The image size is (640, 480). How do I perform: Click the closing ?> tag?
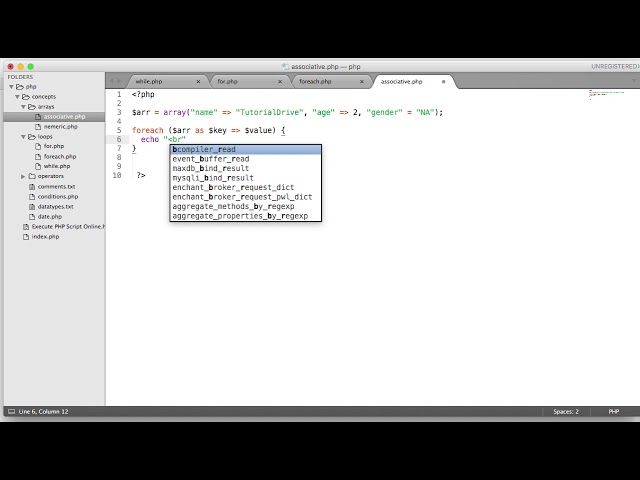141,175
